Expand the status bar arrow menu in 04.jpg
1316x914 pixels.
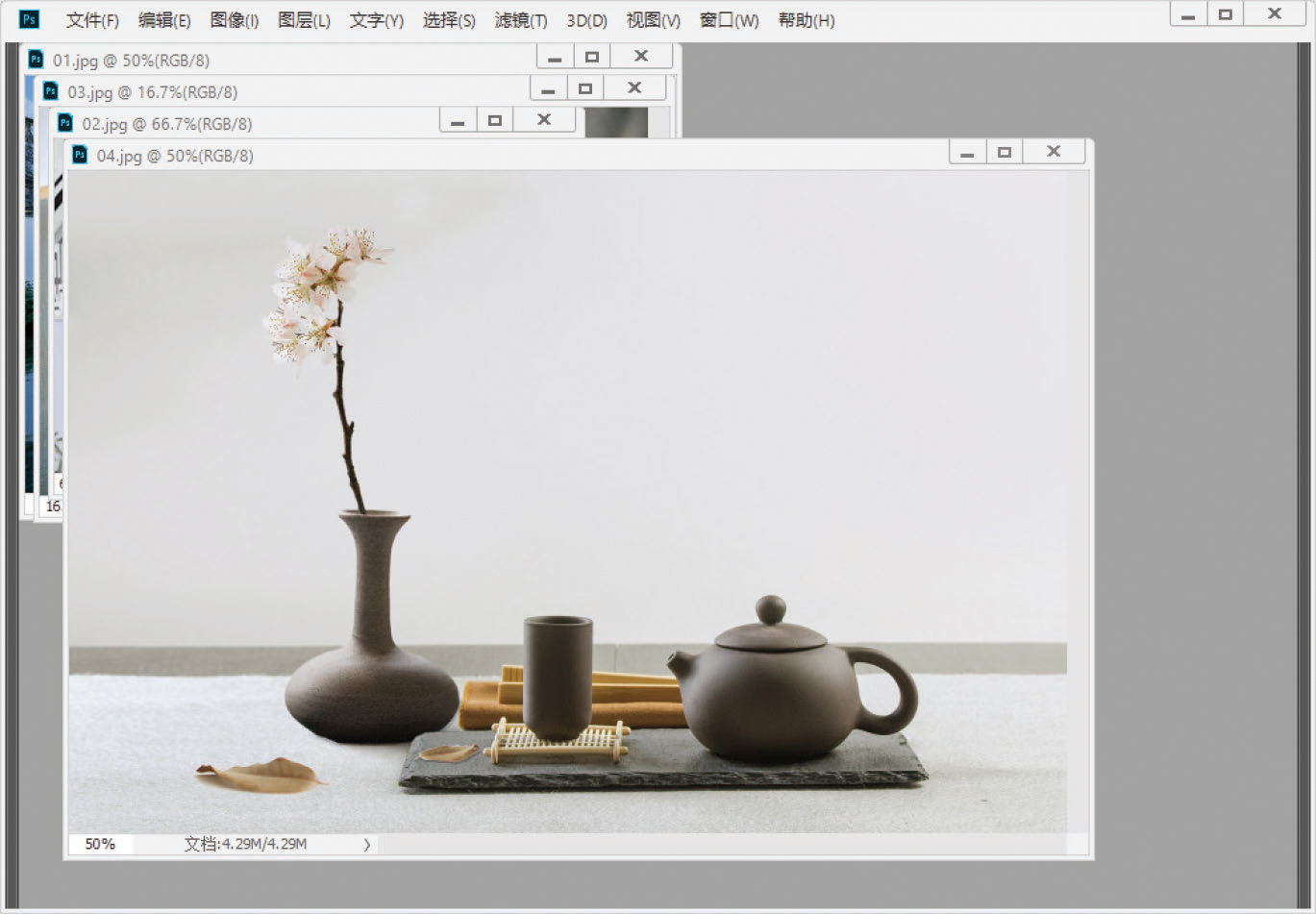click(x=367, y=844)
